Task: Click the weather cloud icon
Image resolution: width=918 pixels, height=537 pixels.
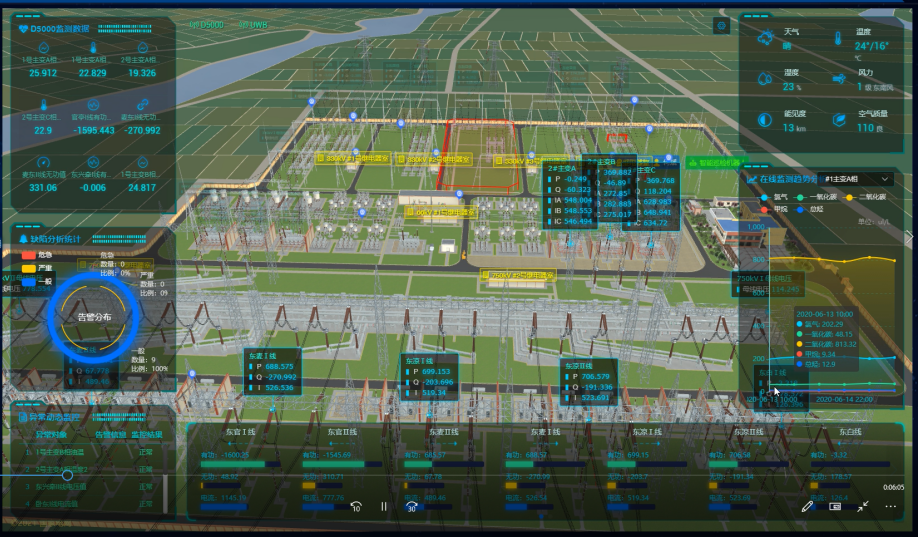Action: coord(765,38)
